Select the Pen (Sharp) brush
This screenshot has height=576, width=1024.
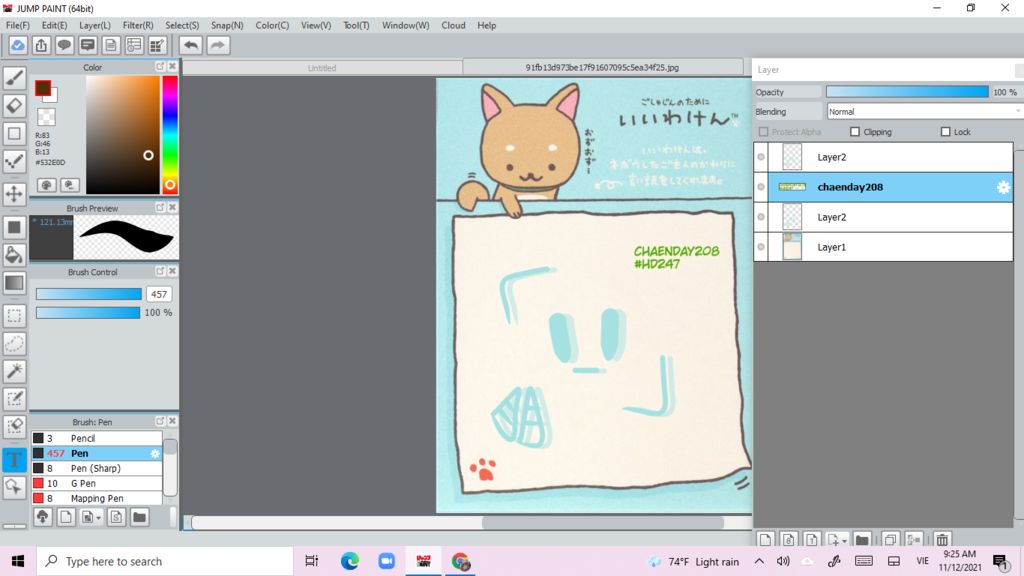click(97, 468)
